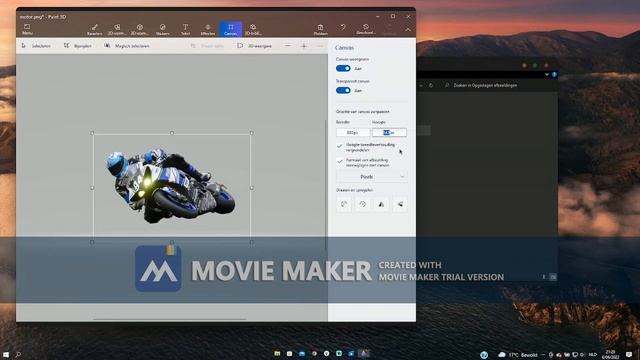Click the motorcycle image on canvas
This screenshot has width=640, height=360.
click(x=171, y=185)
